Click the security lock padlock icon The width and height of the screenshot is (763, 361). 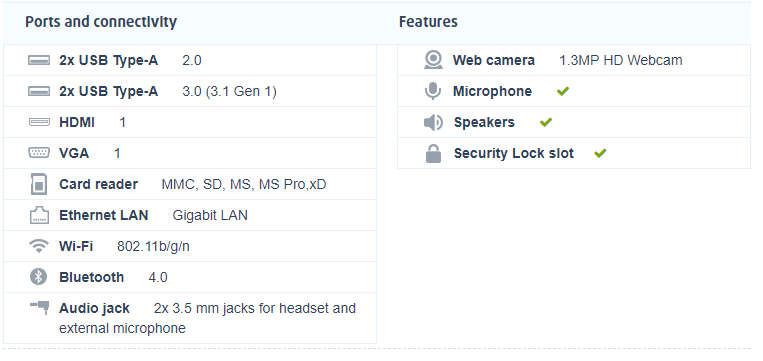[x=433, y=153]
